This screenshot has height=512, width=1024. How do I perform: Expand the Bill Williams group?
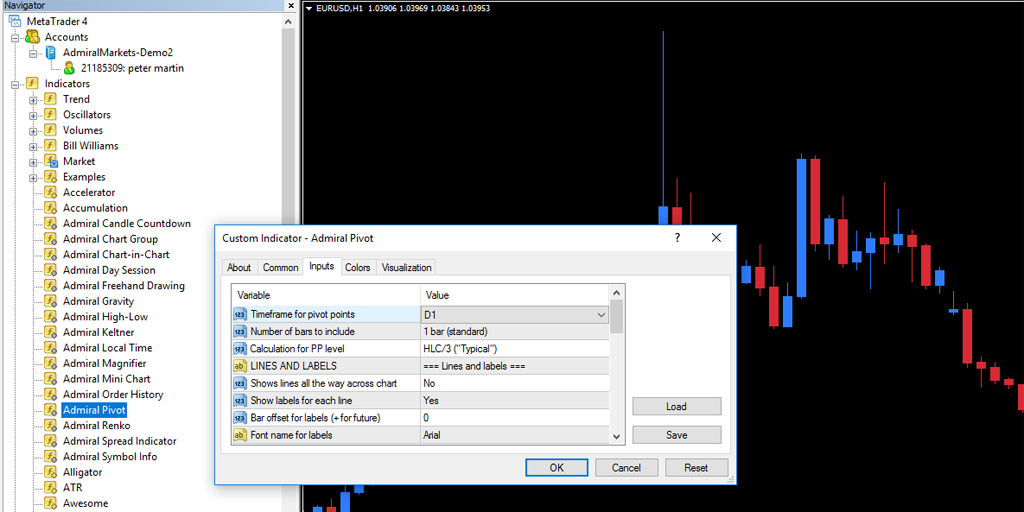tap(33, 146)
